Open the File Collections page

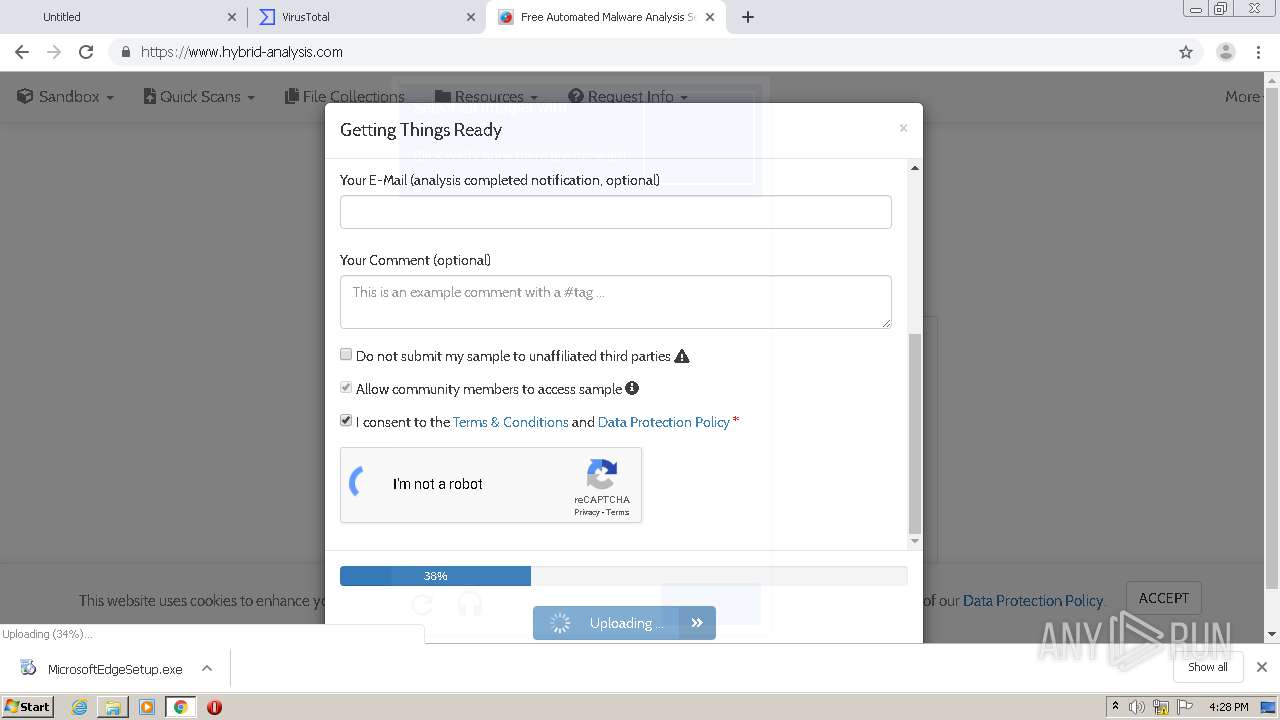pyautogui.click(x=345, y=97)
